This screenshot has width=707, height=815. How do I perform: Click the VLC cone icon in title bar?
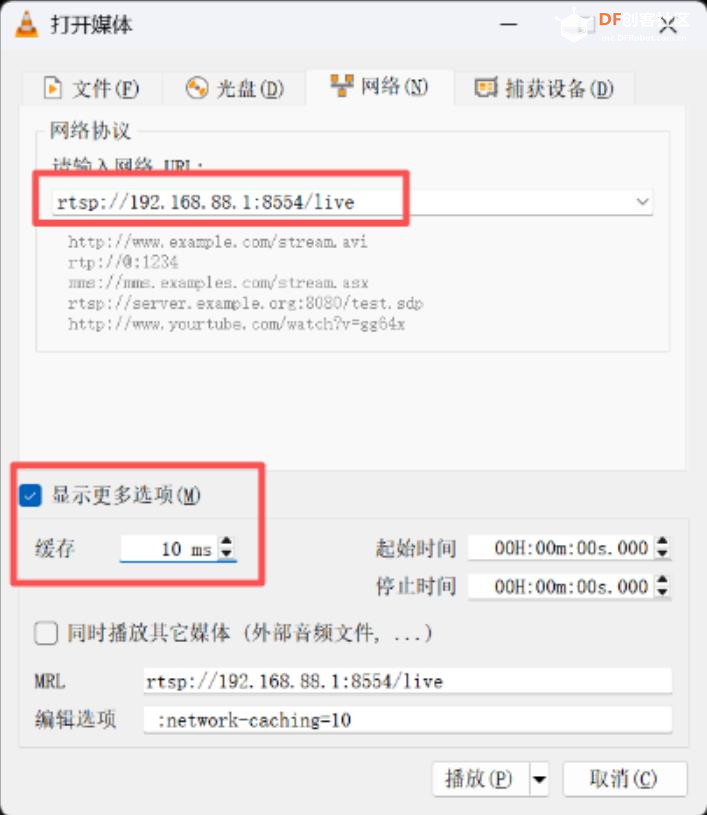tap(26, 24)
